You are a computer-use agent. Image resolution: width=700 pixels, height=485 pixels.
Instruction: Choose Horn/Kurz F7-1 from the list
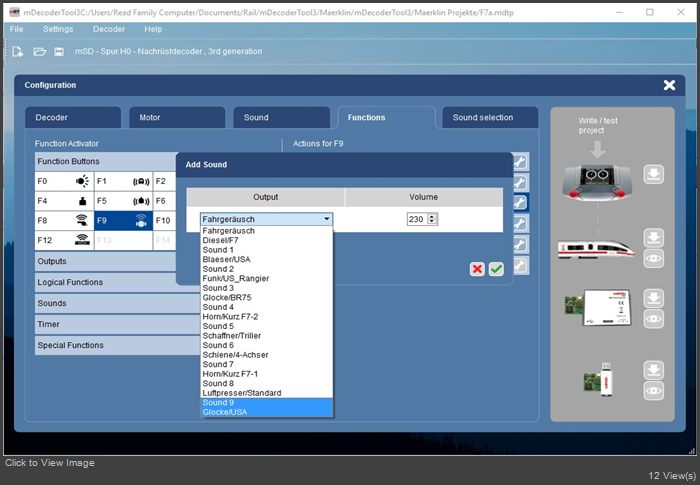point(267,374)
